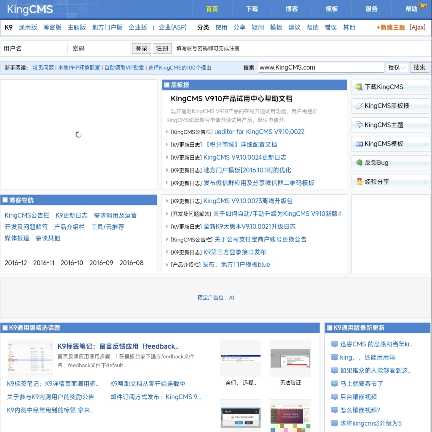Click the comment icon beside the 'king, ,' post
This screenshot has width=432, height=432.
tap(334, 357)
